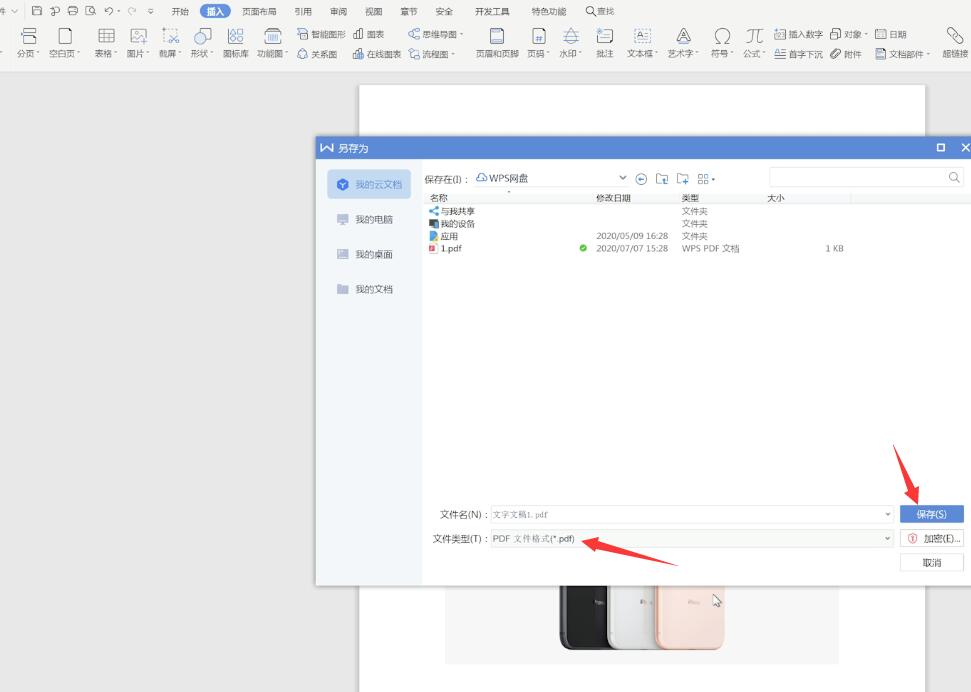
Task: Click the Cancel (取消) button
Action: pyautogui.click(x=931, y=563)
